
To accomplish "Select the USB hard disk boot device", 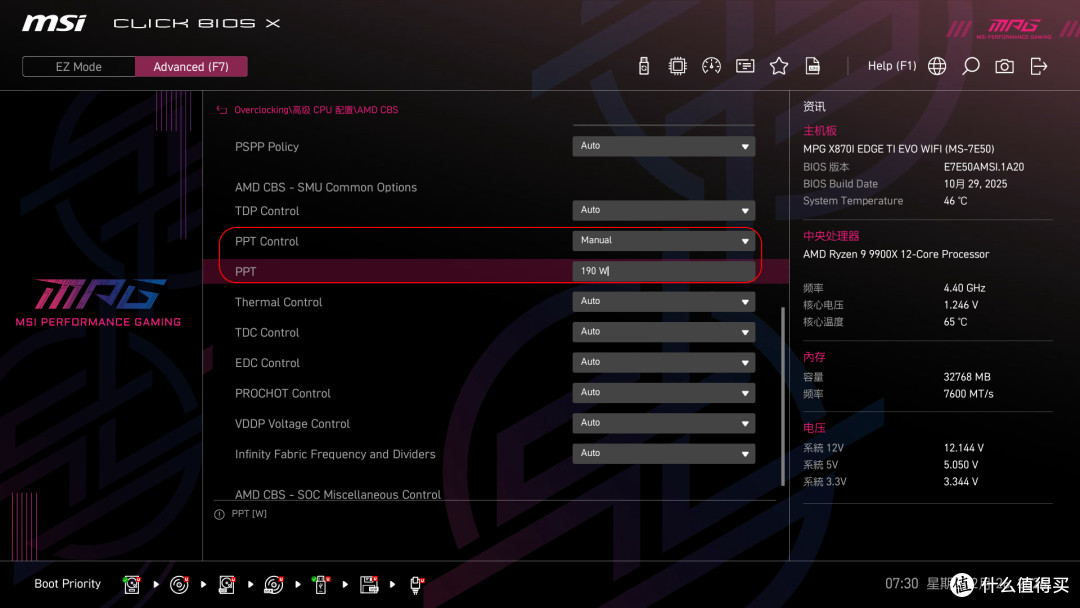I will pos(227,585).
